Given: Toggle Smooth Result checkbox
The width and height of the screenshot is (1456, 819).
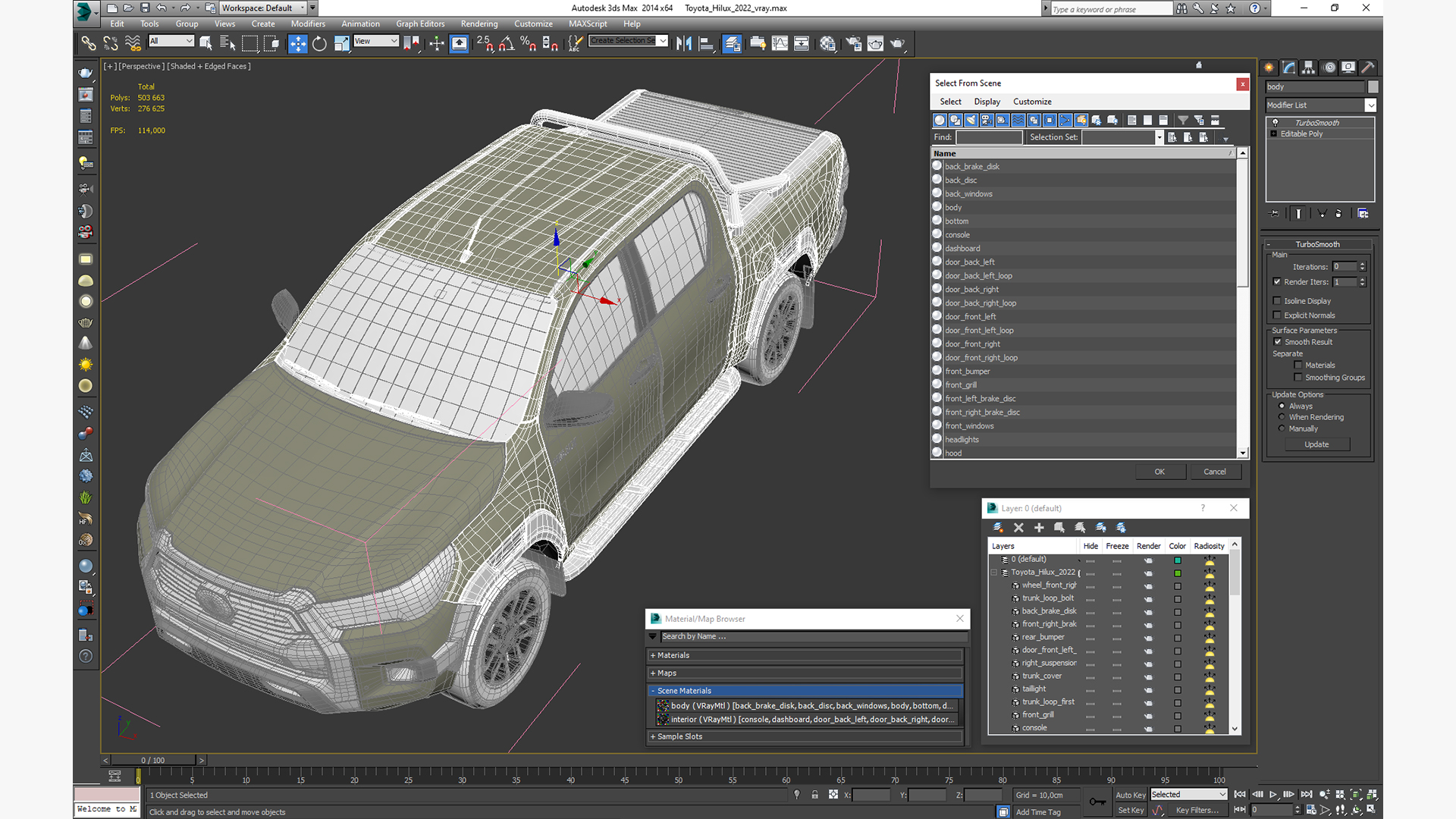Looking at the screenshot, I should [x=1278, y=342].
